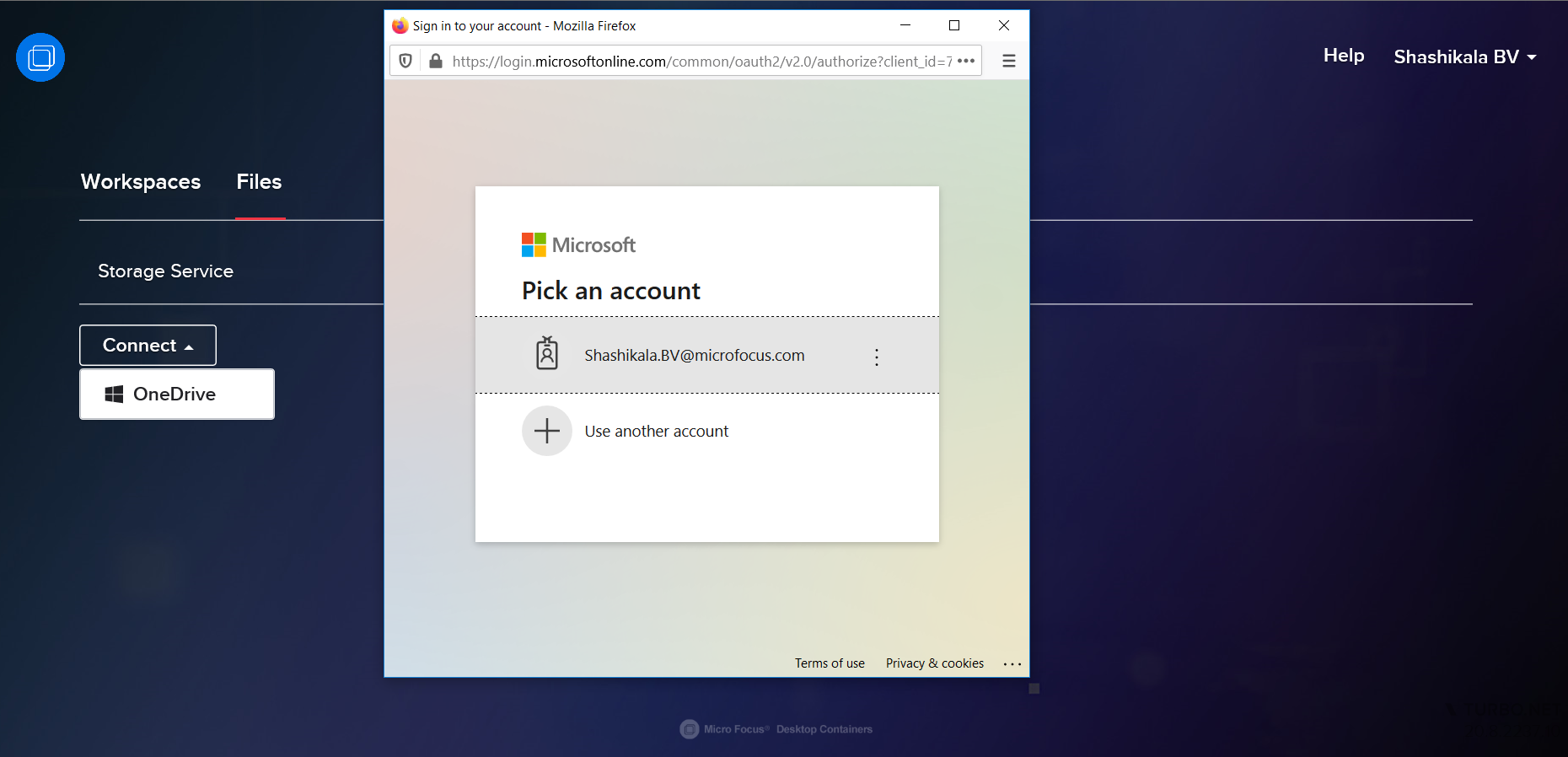Open the Terms of use link
The width and height of the screenshot is (1568, 757).
830,663
